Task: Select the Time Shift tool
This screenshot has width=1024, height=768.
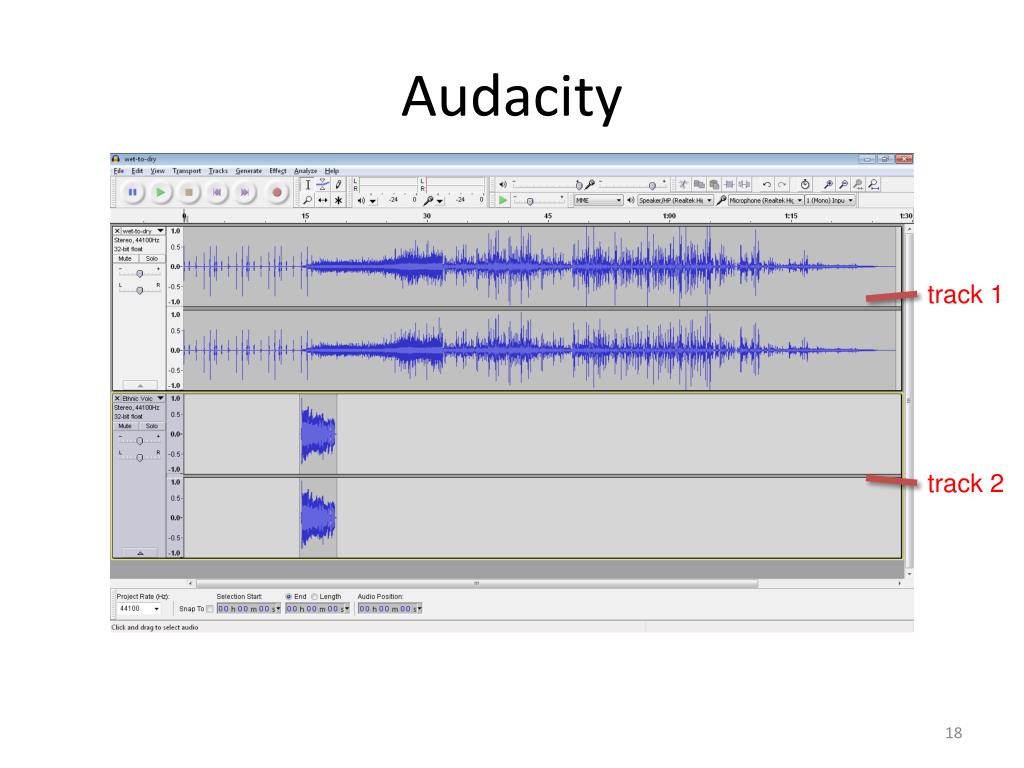Action: click(323, 200)
